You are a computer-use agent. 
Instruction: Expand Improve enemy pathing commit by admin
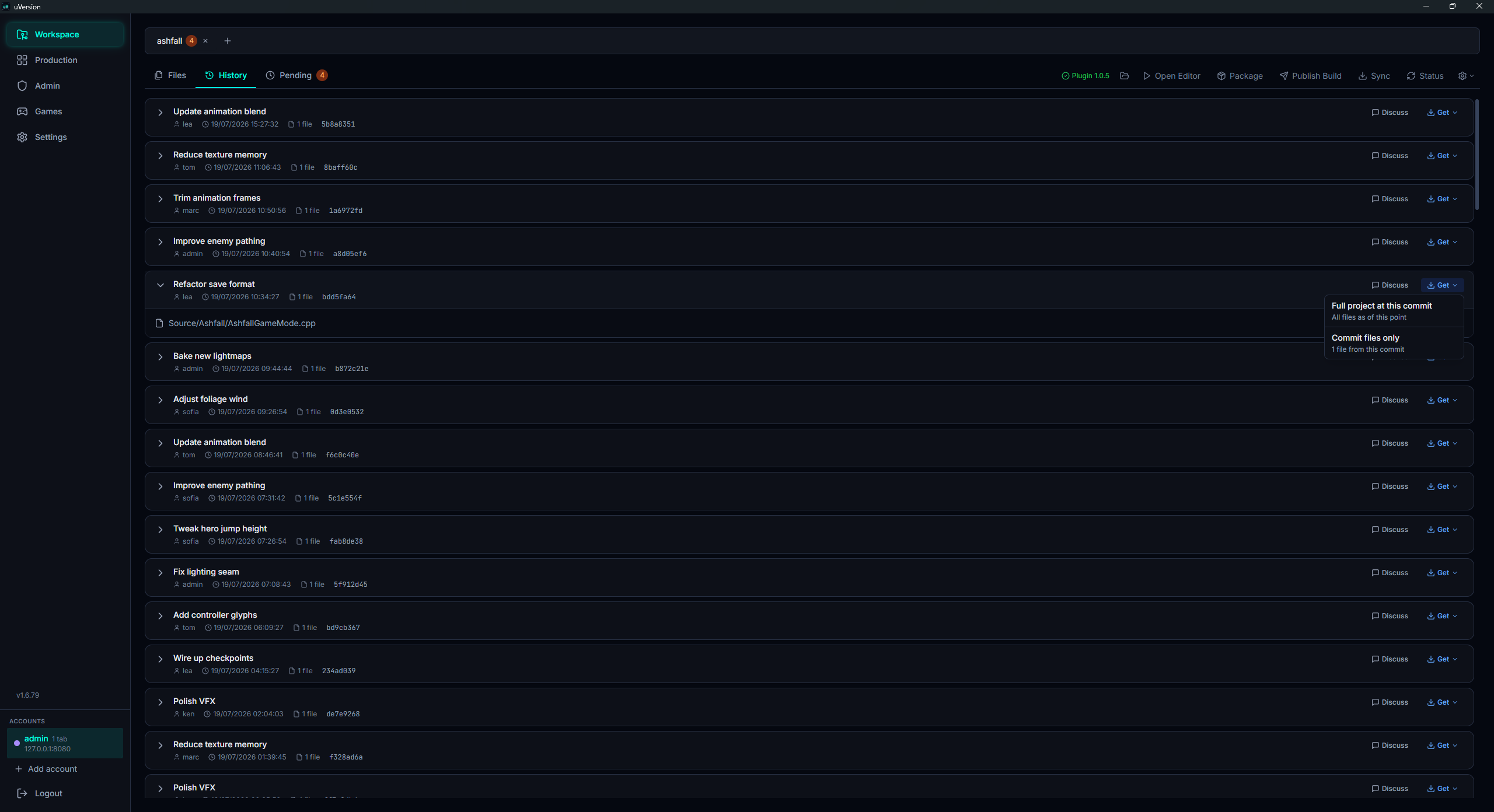[160, 242]
